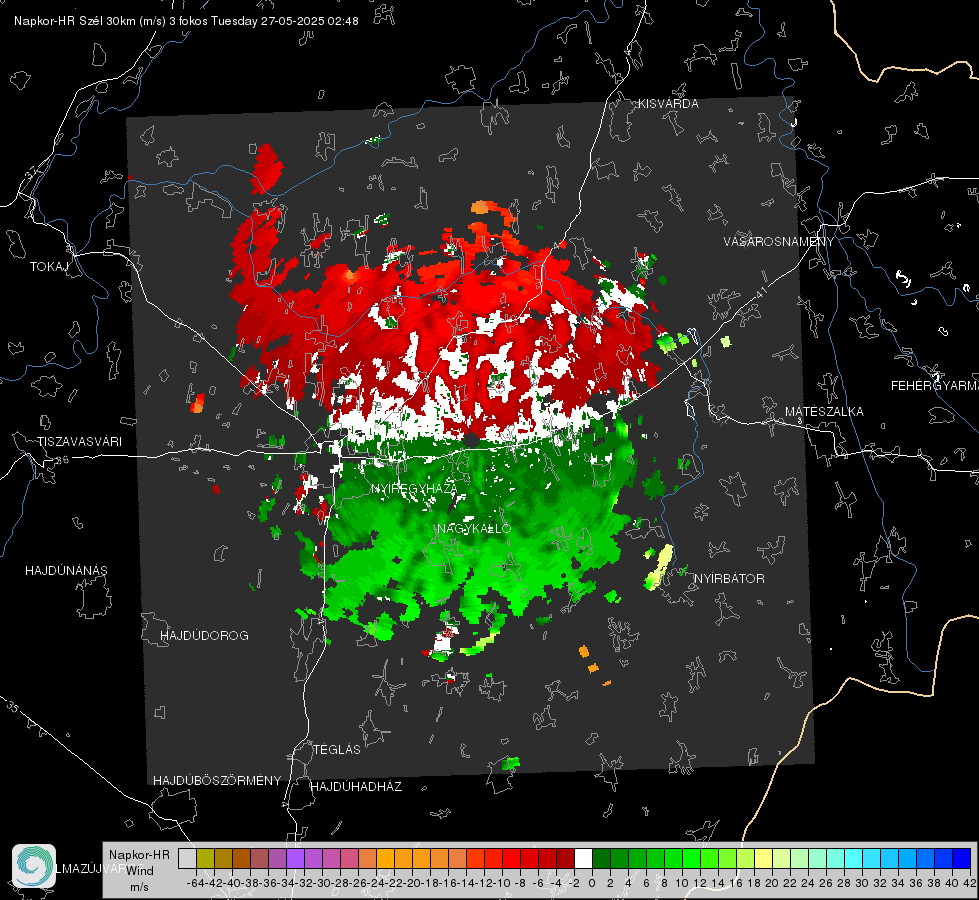Click the MÁTÉSZALKA town label
This screenshot has width=979, height=900.
tap(824, 411)
